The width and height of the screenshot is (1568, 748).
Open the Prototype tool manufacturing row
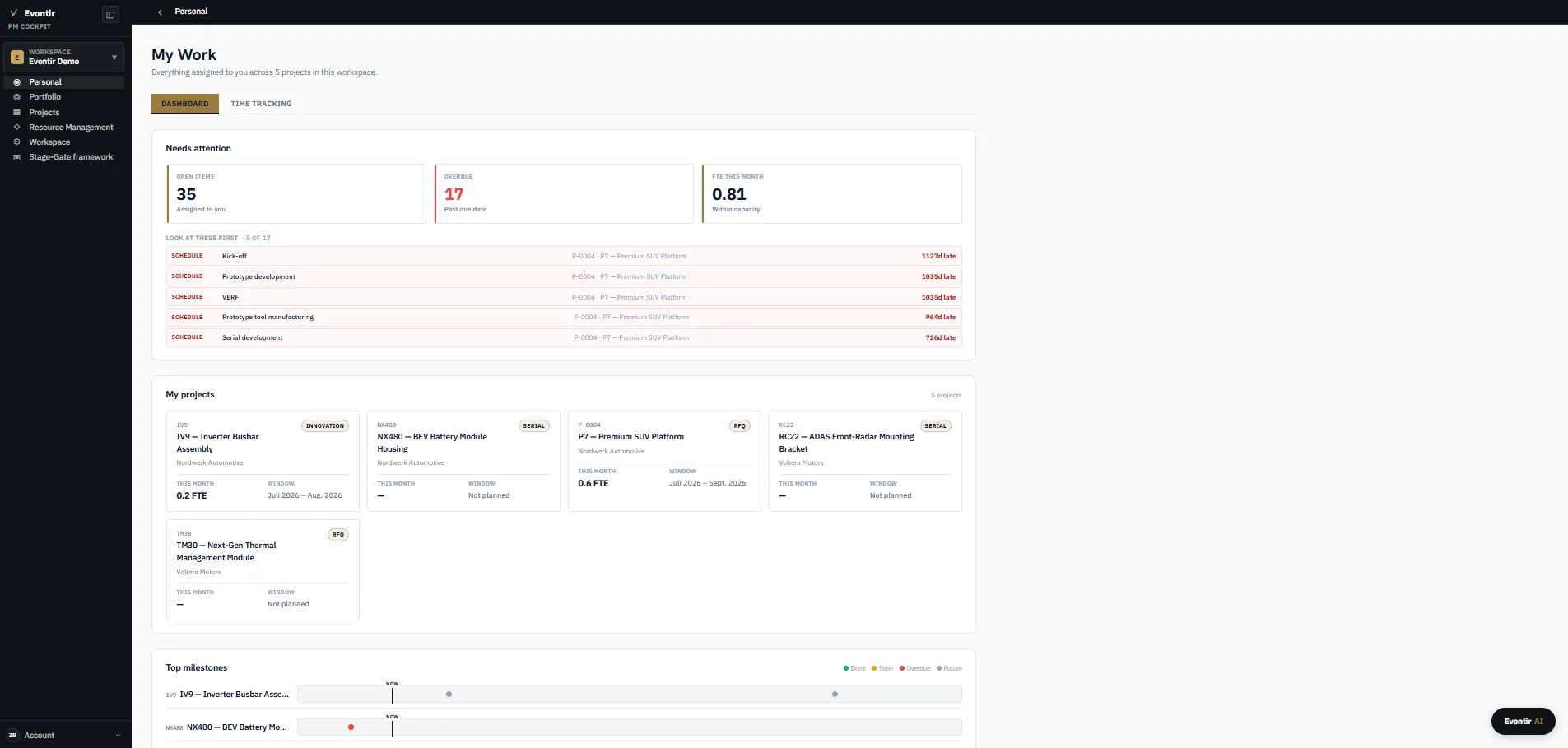[x=564, y=317]
